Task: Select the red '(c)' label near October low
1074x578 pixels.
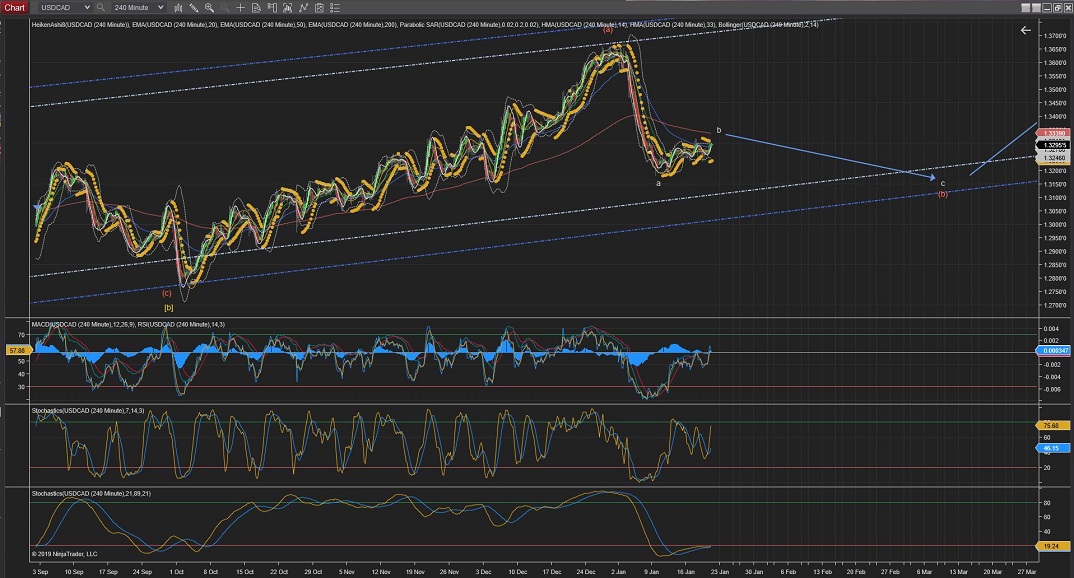Action: (166, 293)
